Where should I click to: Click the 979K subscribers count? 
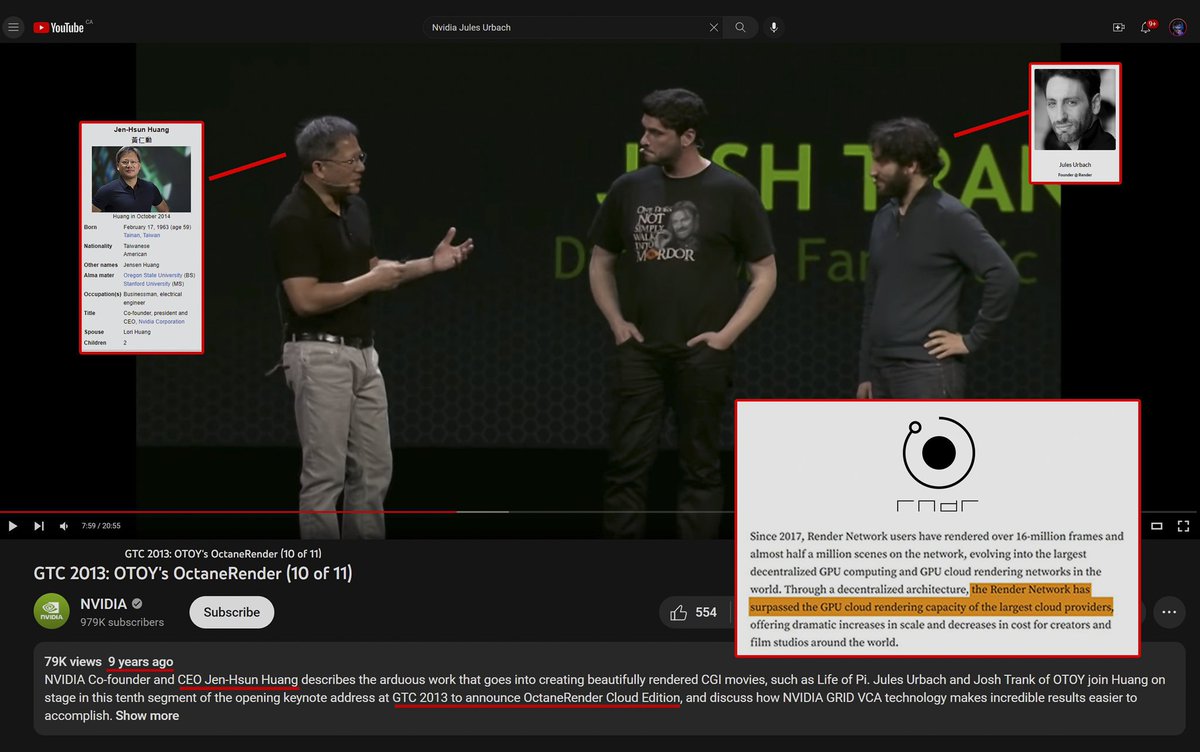coord(122,622)
